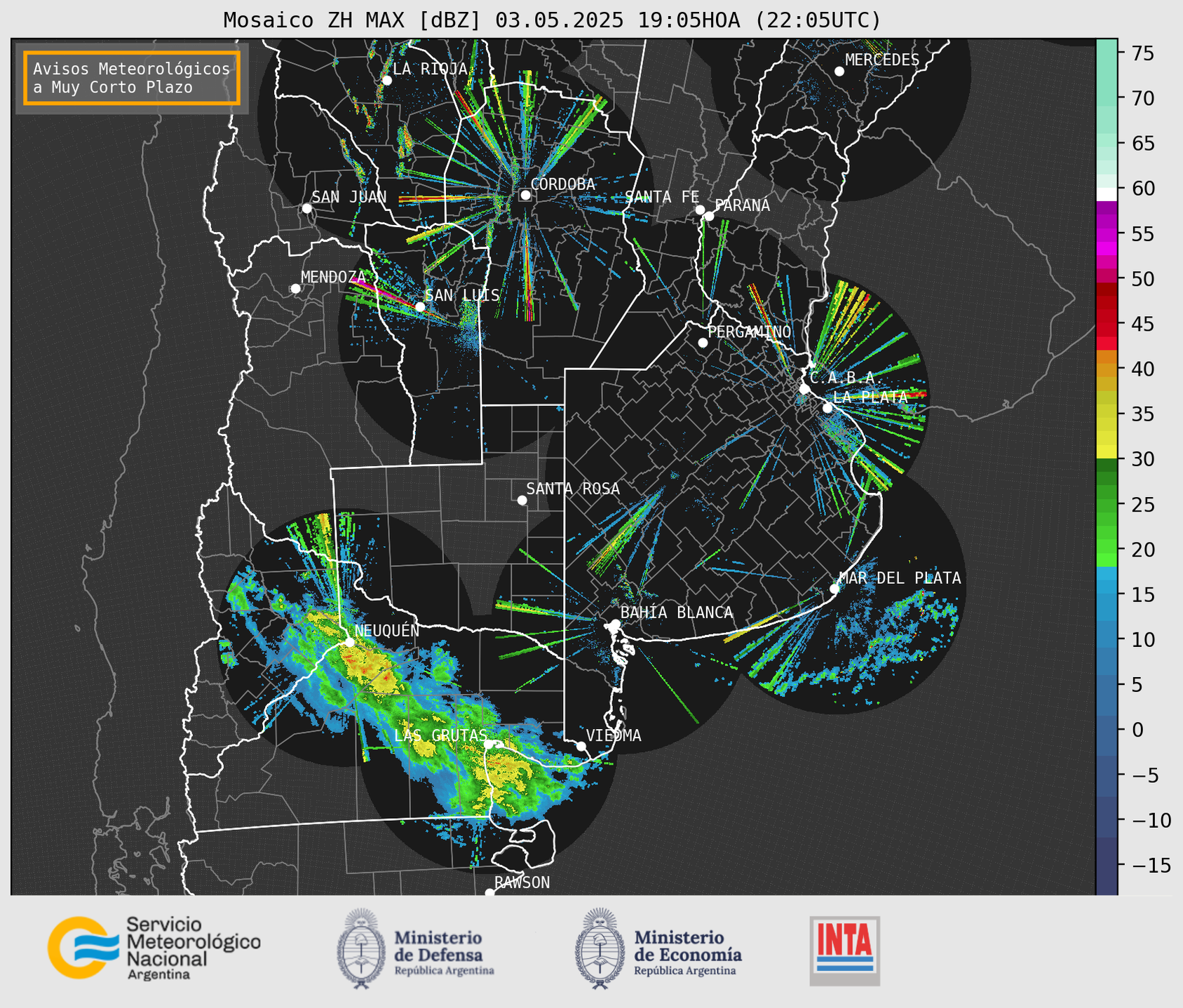Click the Santa Rosa marker dot
The image size is (1183, 1008).
(522, 500)
